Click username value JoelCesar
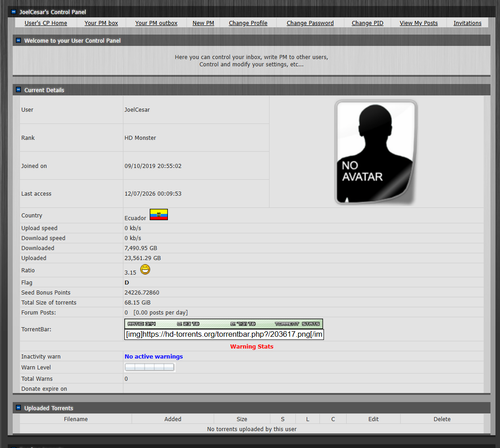Viewport: 500px width, 448px height. (137, 110)
